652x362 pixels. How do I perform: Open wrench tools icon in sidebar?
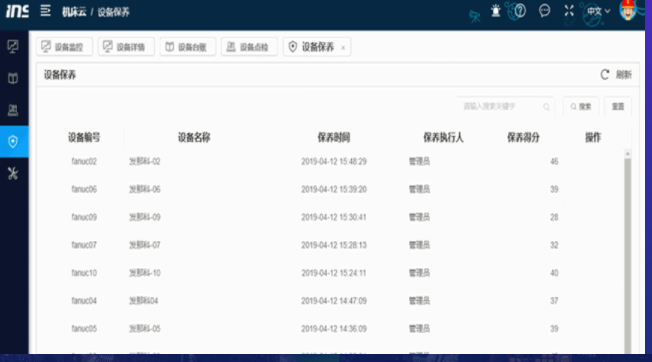tap(13, 173)
